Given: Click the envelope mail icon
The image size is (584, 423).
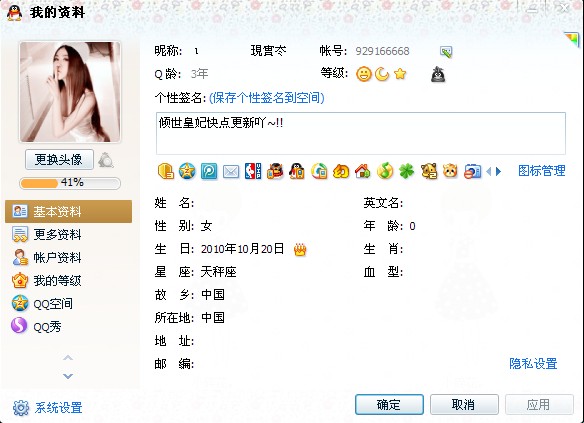Looking at the screenshot, I should click(x=231, y=172).
